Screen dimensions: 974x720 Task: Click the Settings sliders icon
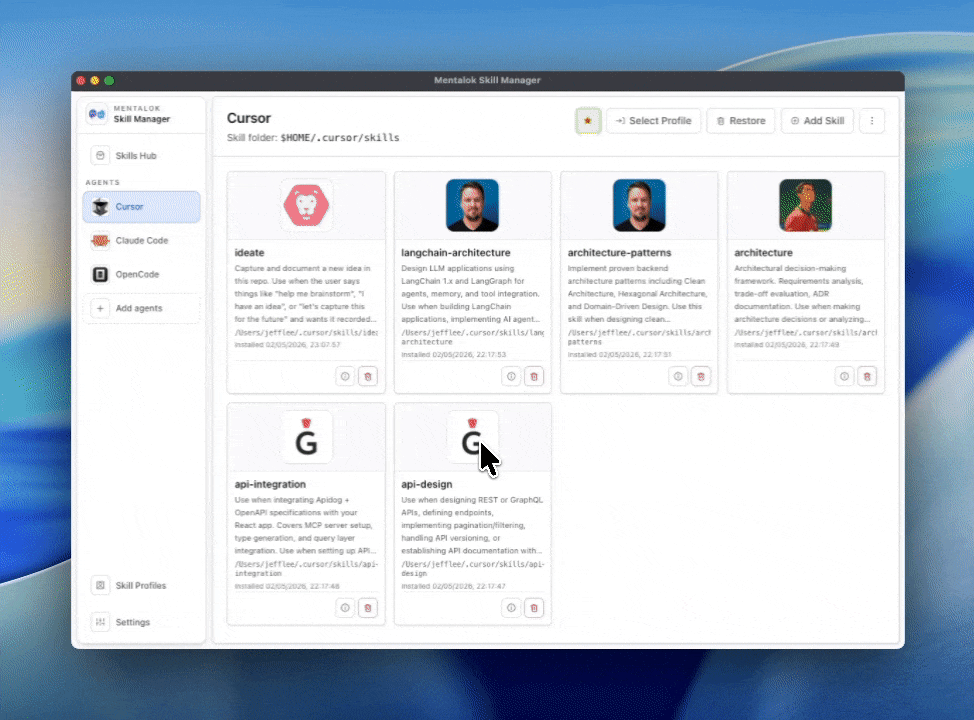tap(100, 622)
